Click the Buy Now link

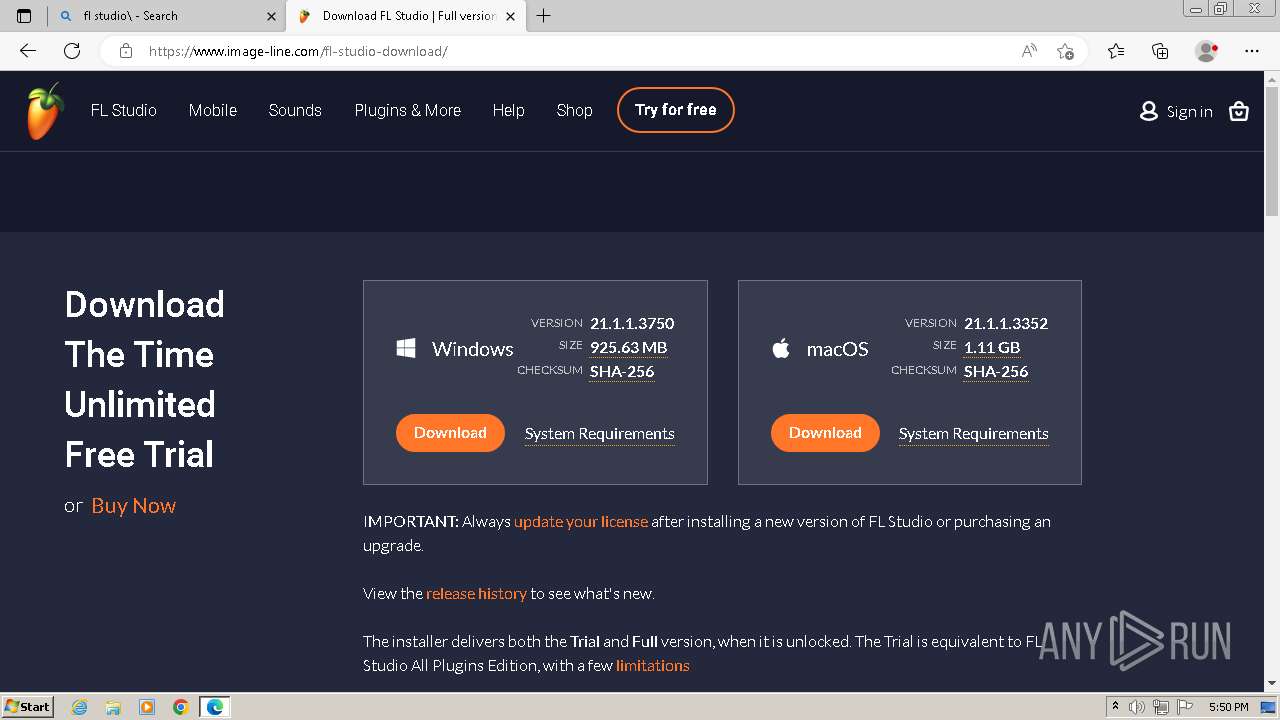point(134,506)
